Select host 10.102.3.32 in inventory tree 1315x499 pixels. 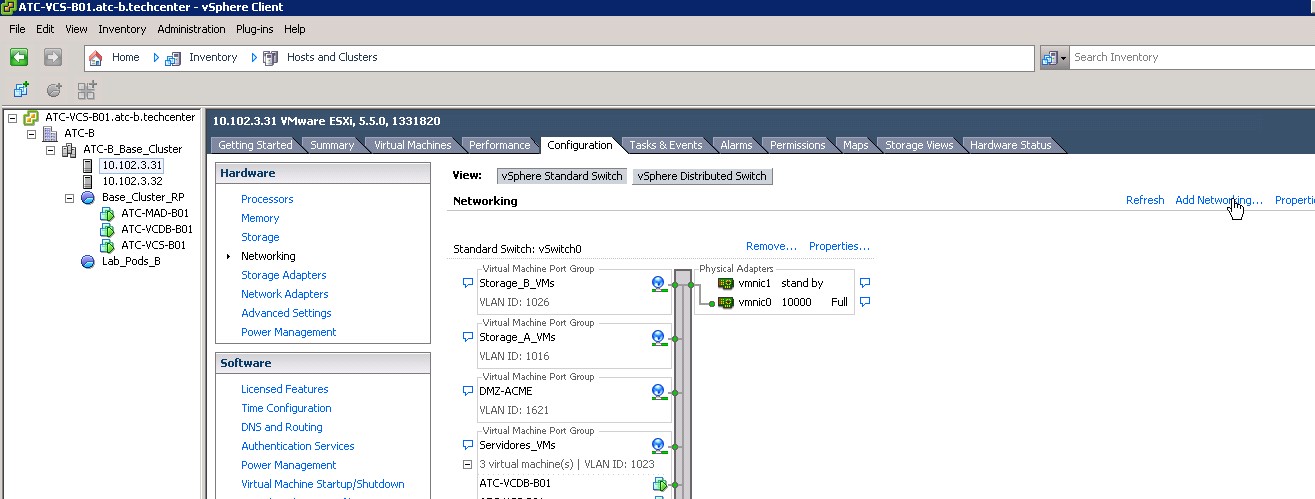(x=132, y=181)
